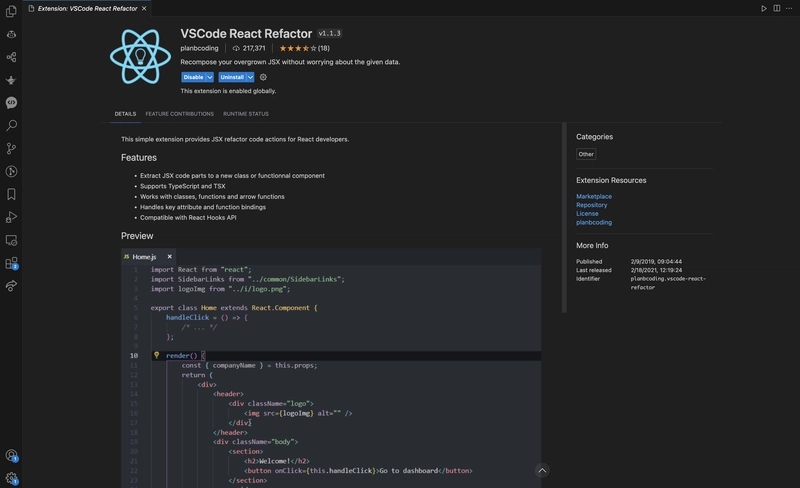Click the More Info heading
This screenshot has width=800, height=488.
[592, 246]
